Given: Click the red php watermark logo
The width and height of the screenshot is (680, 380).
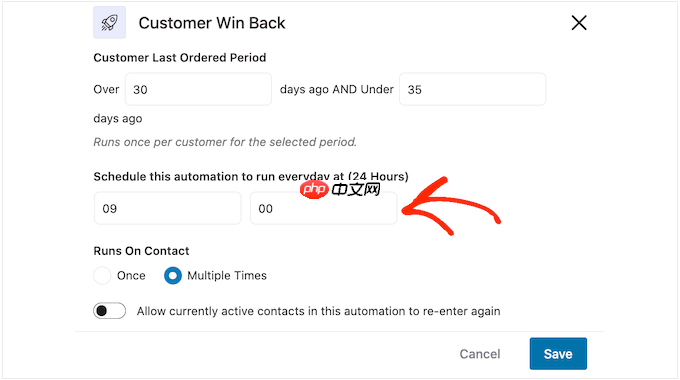Looking at the screenshot, I should (314, 189).
